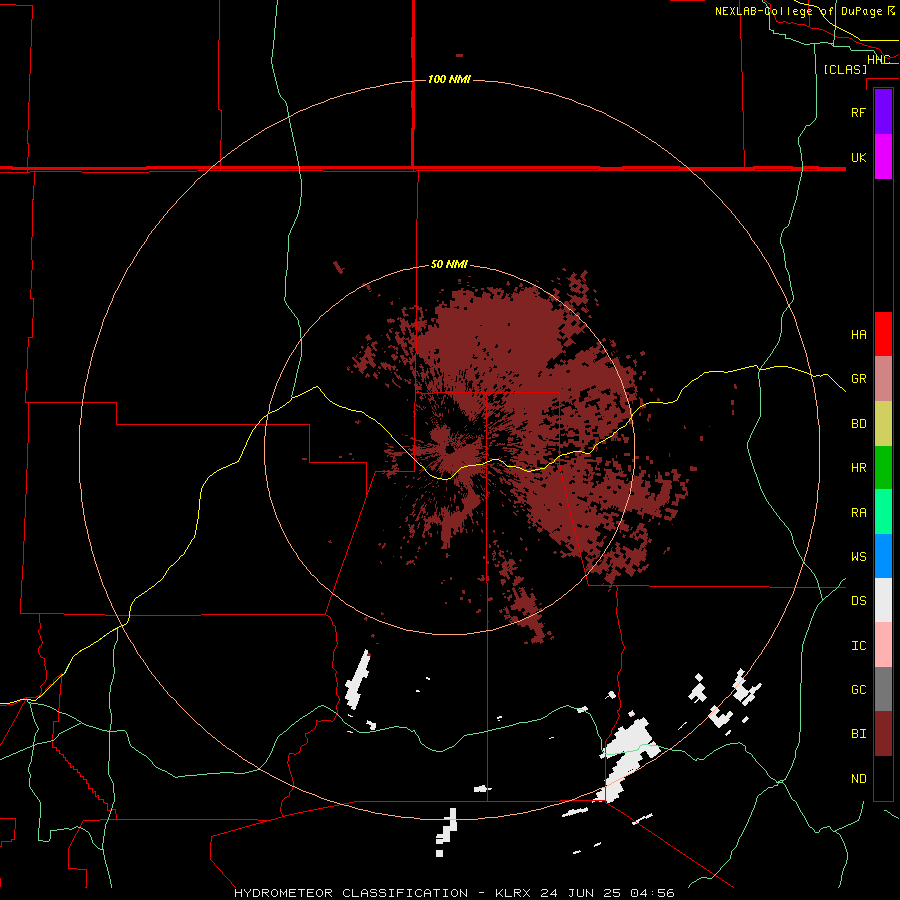Select the yellow BD legend swatch
Screen dimensions: 900x900
coord(883,424)
